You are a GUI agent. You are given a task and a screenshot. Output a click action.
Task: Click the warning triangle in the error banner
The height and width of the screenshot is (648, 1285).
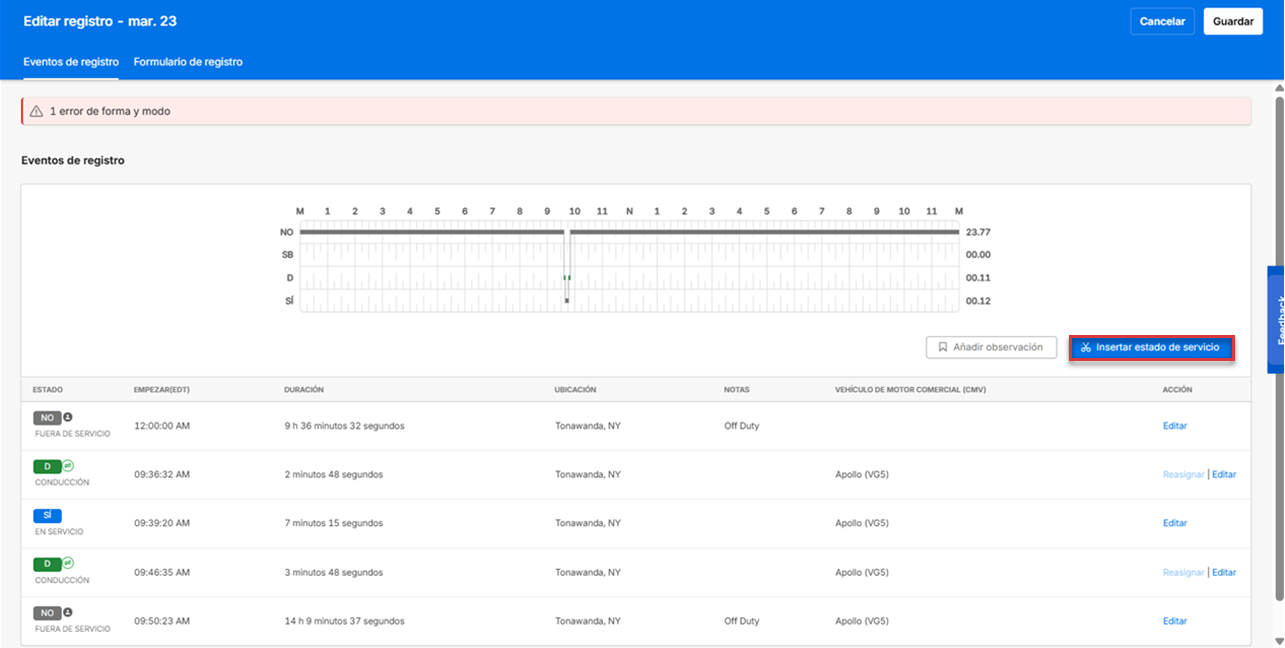point(37,112)
